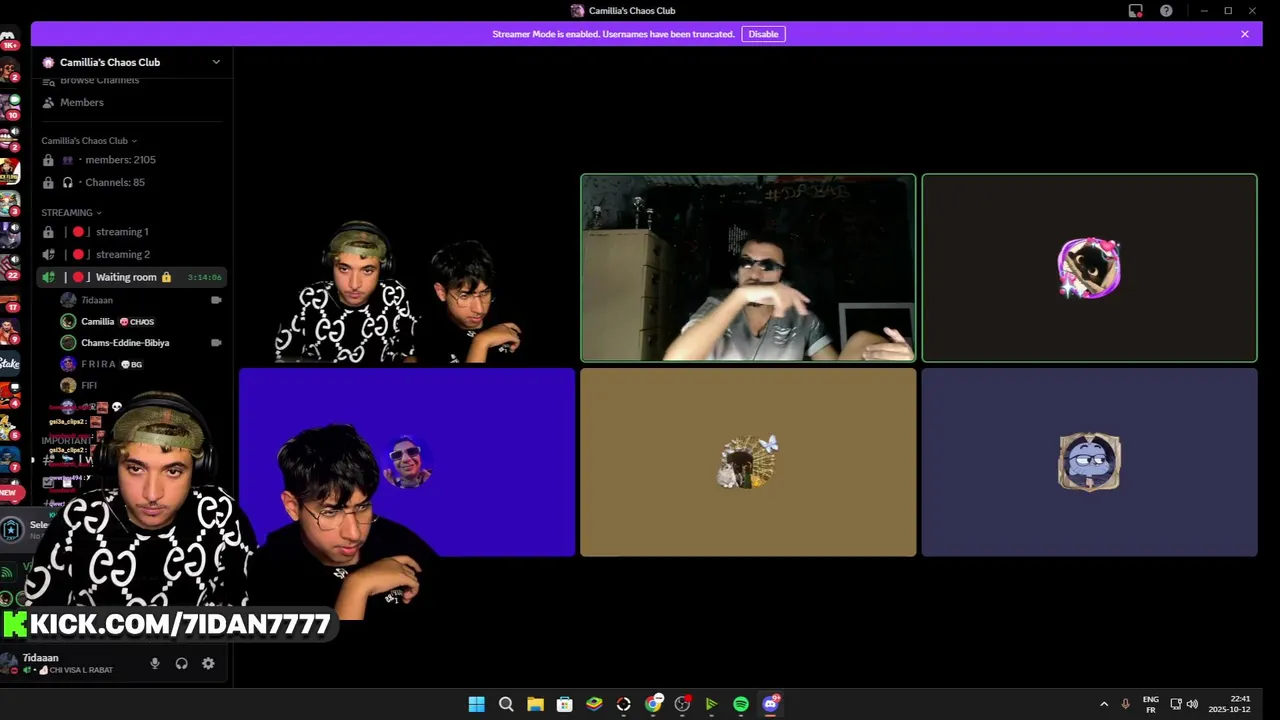1280x720 pixels.
Task: Focus the grey-purple tile with blue avatar
Action: click(1089, 462)
